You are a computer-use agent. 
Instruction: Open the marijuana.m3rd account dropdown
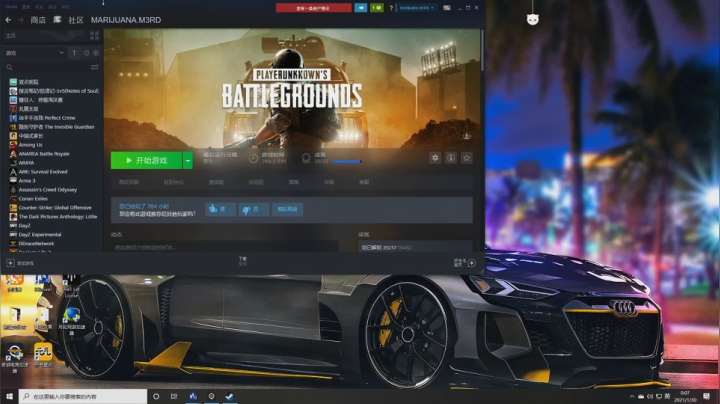pyautogui.click(x=416, y=8)
